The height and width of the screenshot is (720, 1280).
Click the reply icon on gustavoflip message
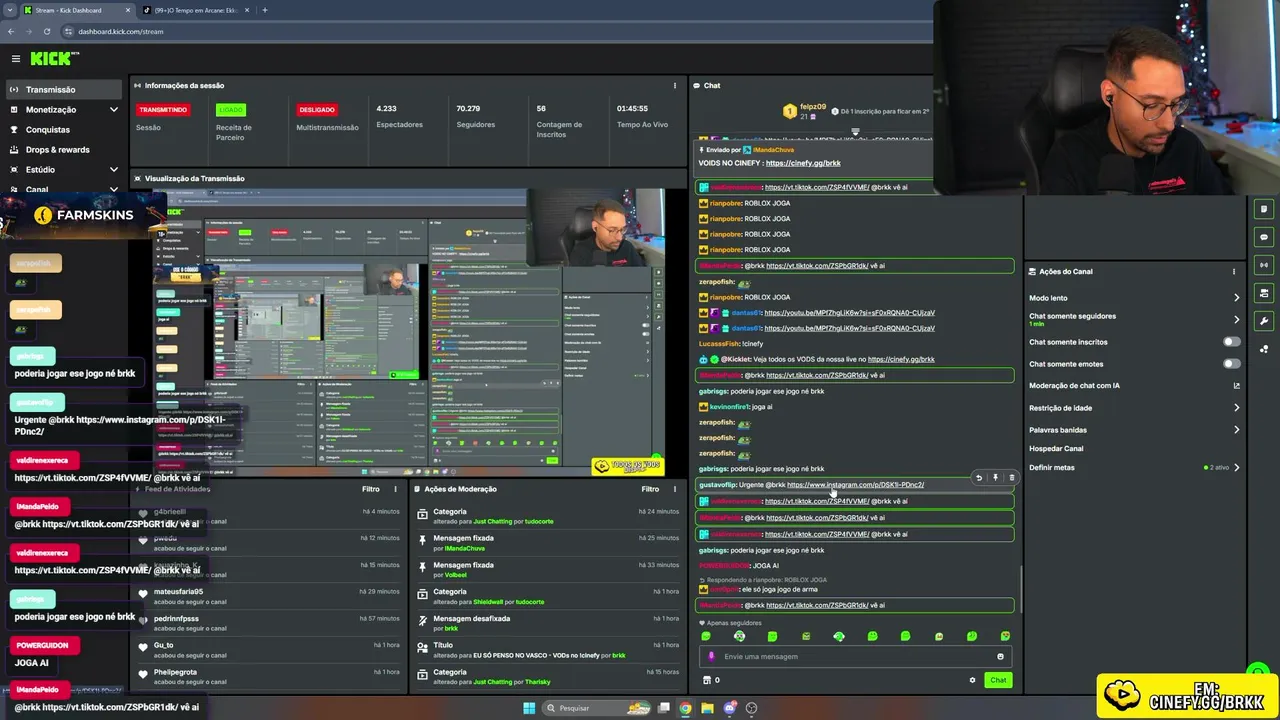(979, 478)
